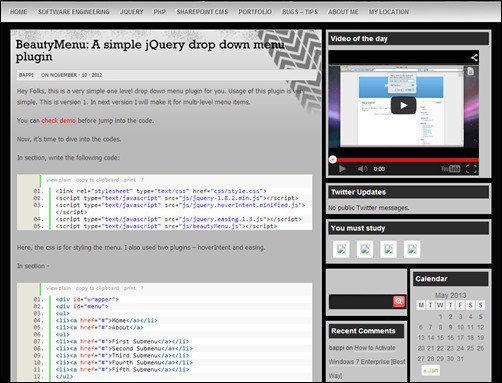Viewport: 502px width, 383px height.
Task: Open the Bugs – Tips menu item
Action: (x=300, y=12)
